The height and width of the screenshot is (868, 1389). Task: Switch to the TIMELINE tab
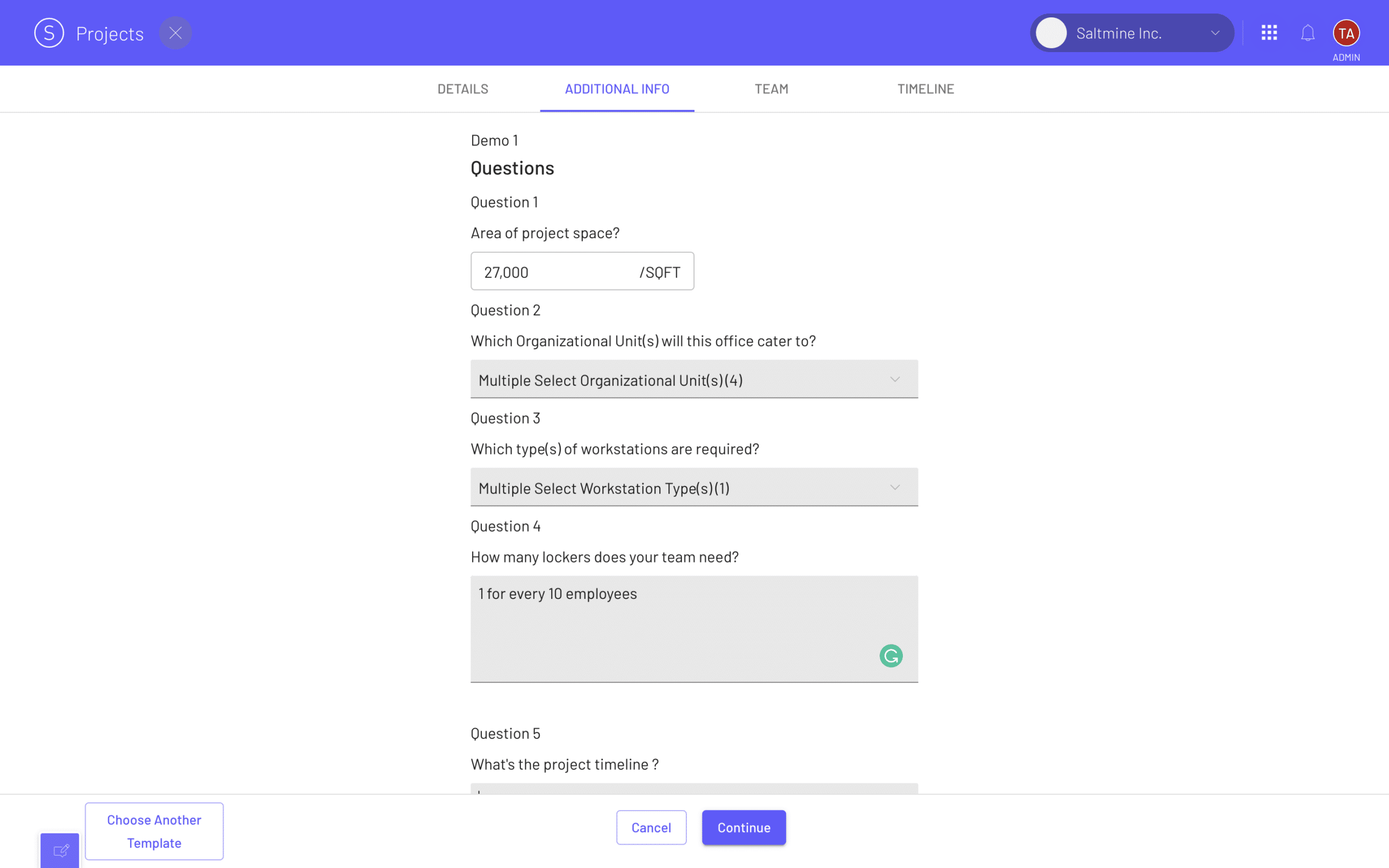pos(925,89)
